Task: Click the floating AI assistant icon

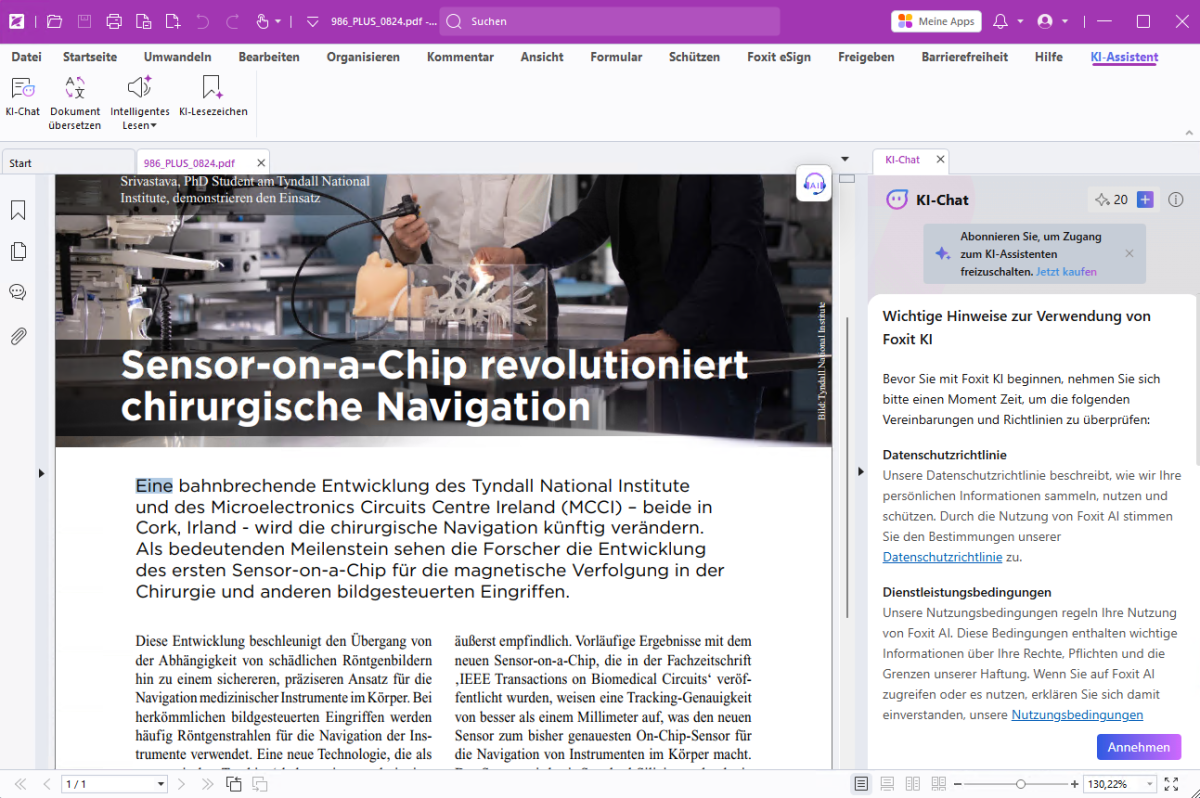Action: coord(813,184)
